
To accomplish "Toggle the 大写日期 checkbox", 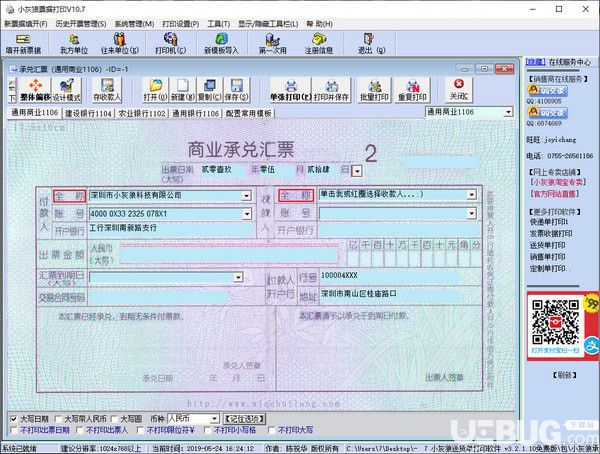I will tap(14, 419).
